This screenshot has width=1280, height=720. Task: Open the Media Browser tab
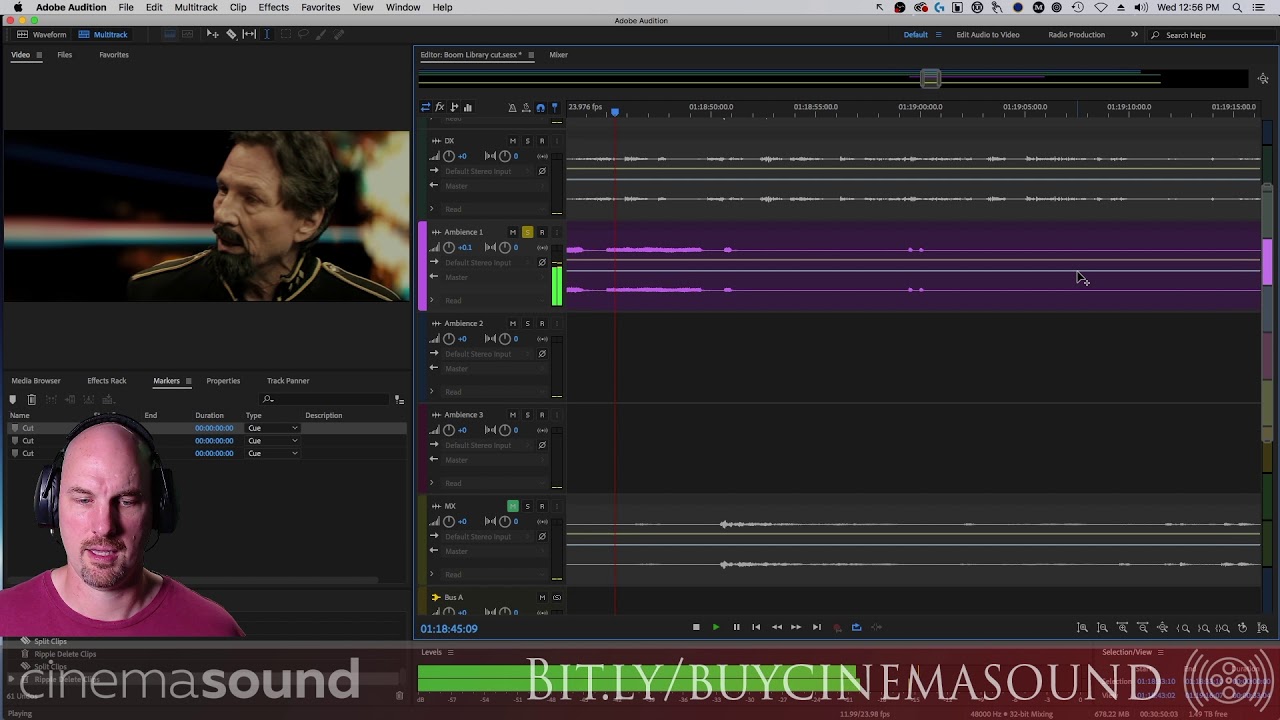point(36,381)
